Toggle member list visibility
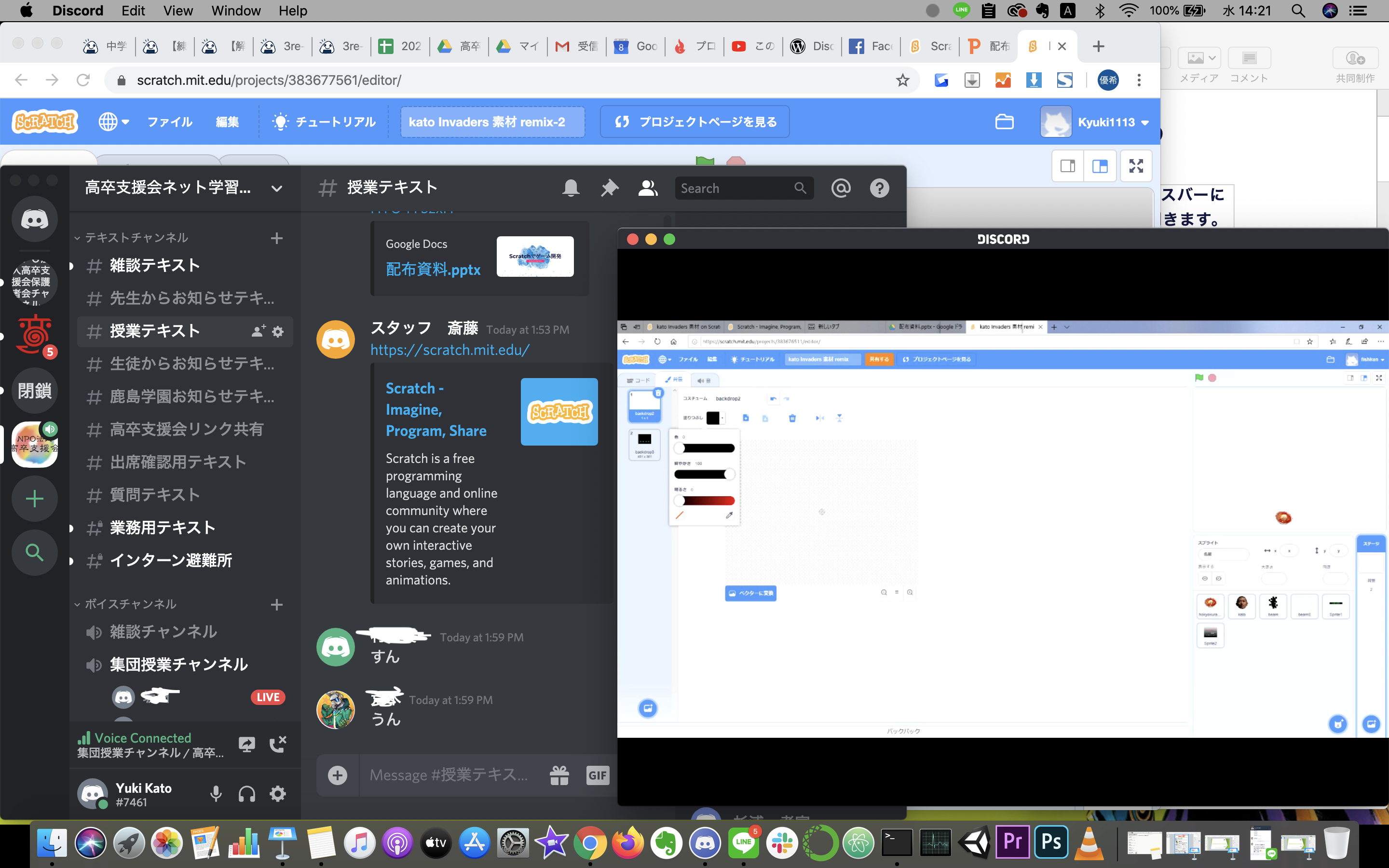Screen dimensions: 1389x868 [647, 188]
